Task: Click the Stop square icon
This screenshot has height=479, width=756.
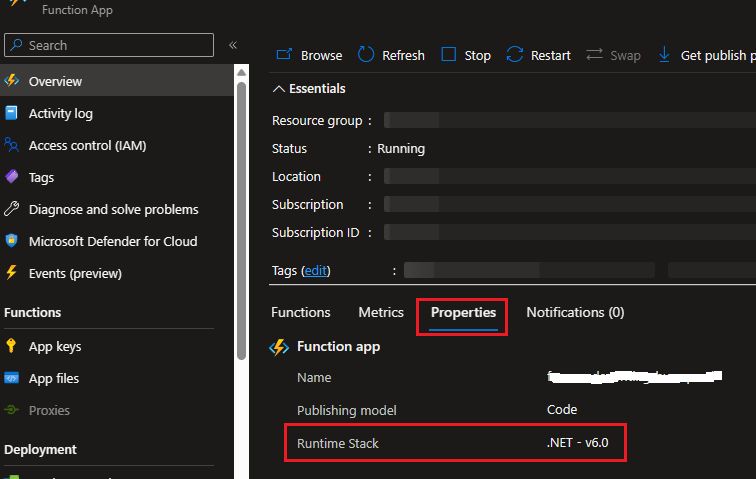Action: pos(449,55)
